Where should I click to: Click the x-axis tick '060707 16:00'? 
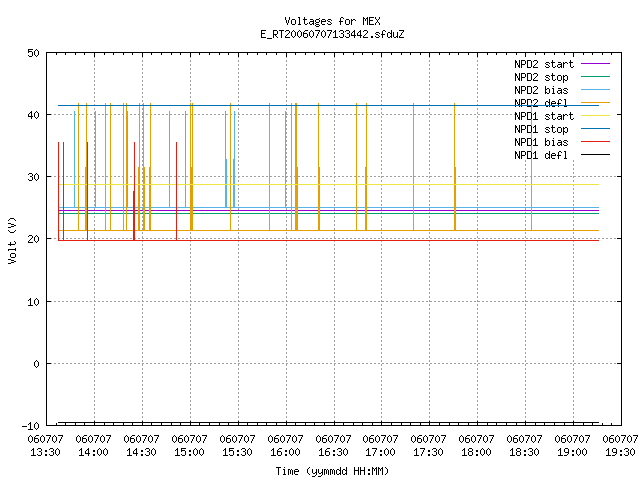285,446
